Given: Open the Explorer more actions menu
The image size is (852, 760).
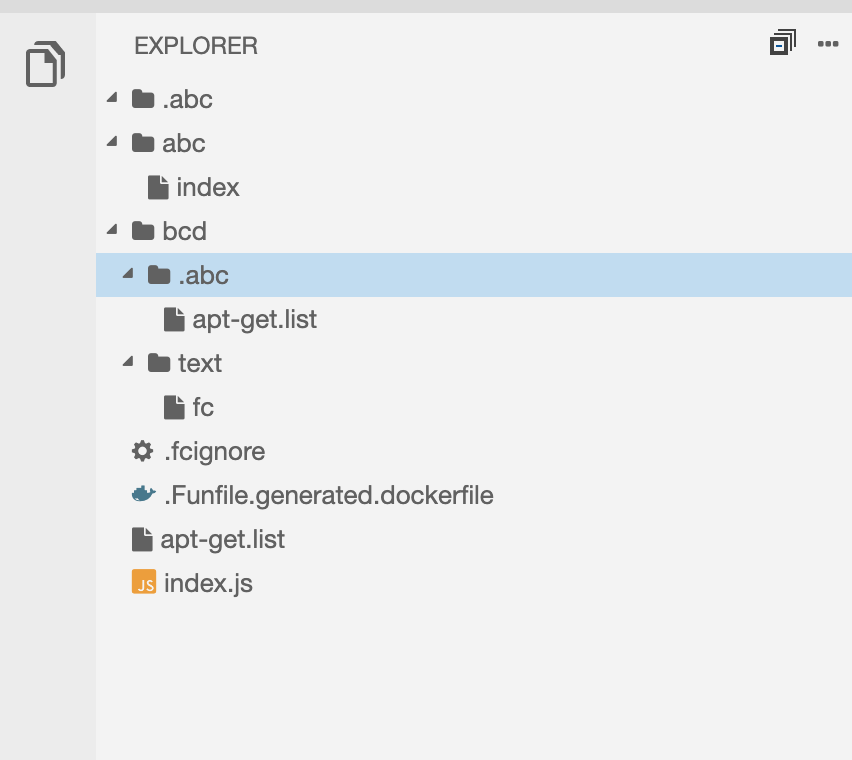Looking at the screenshot, I should (x=827, y=44).
